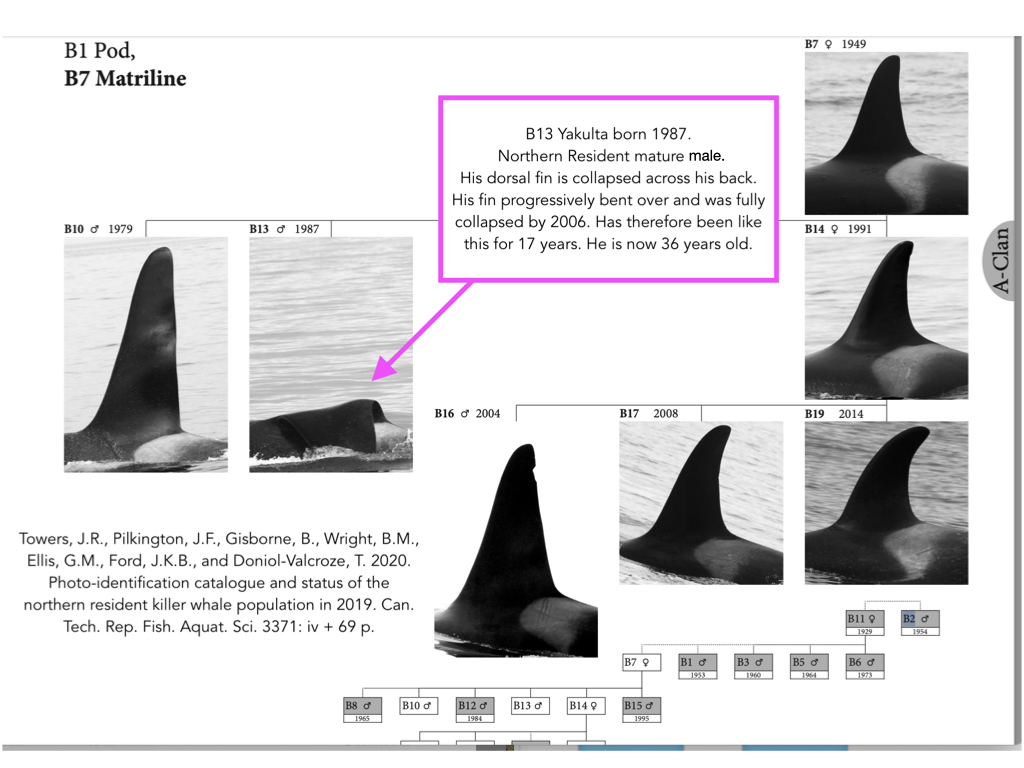This screenshot has height=768, width=1024.
Task: Select the female symbol in the B14 1991 label
Action: click(834, 228)
